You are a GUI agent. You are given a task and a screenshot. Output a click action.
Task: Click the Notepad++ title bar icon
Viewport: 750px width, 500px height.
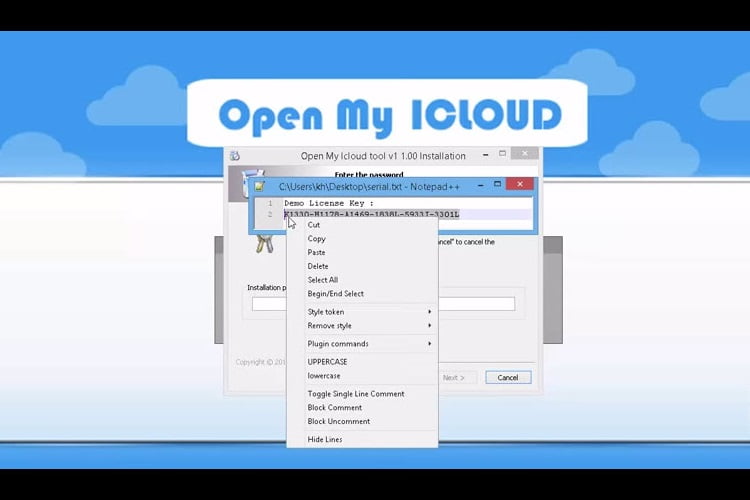click(259, 187)
